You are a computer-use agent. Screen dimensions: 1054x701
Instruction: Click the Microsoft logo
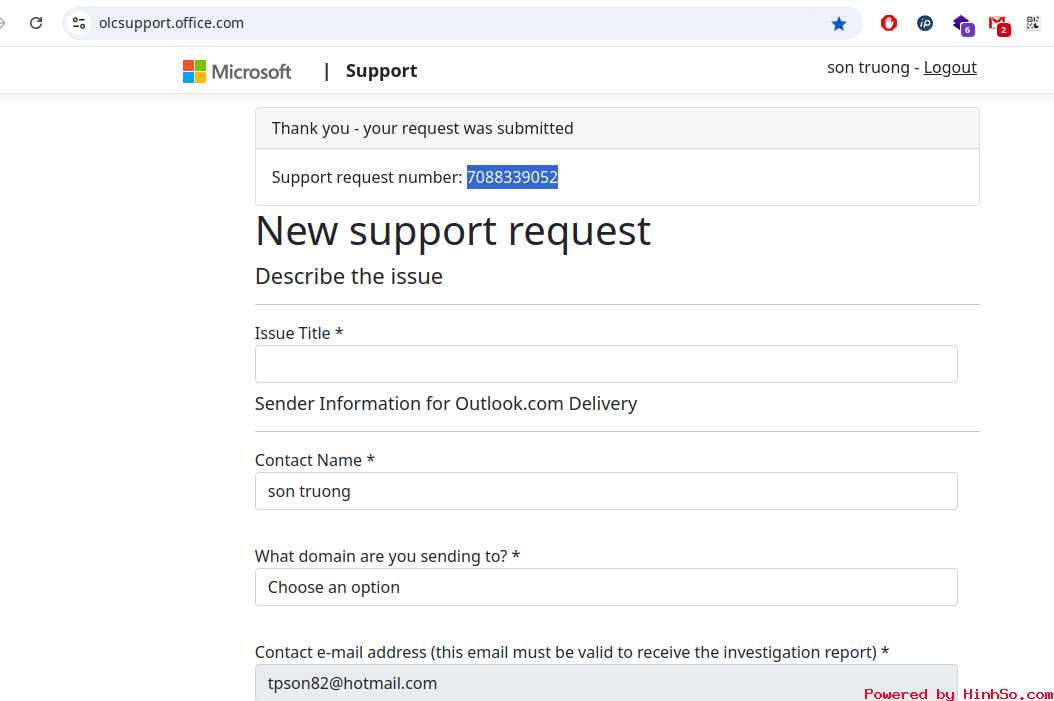point(237,71)
